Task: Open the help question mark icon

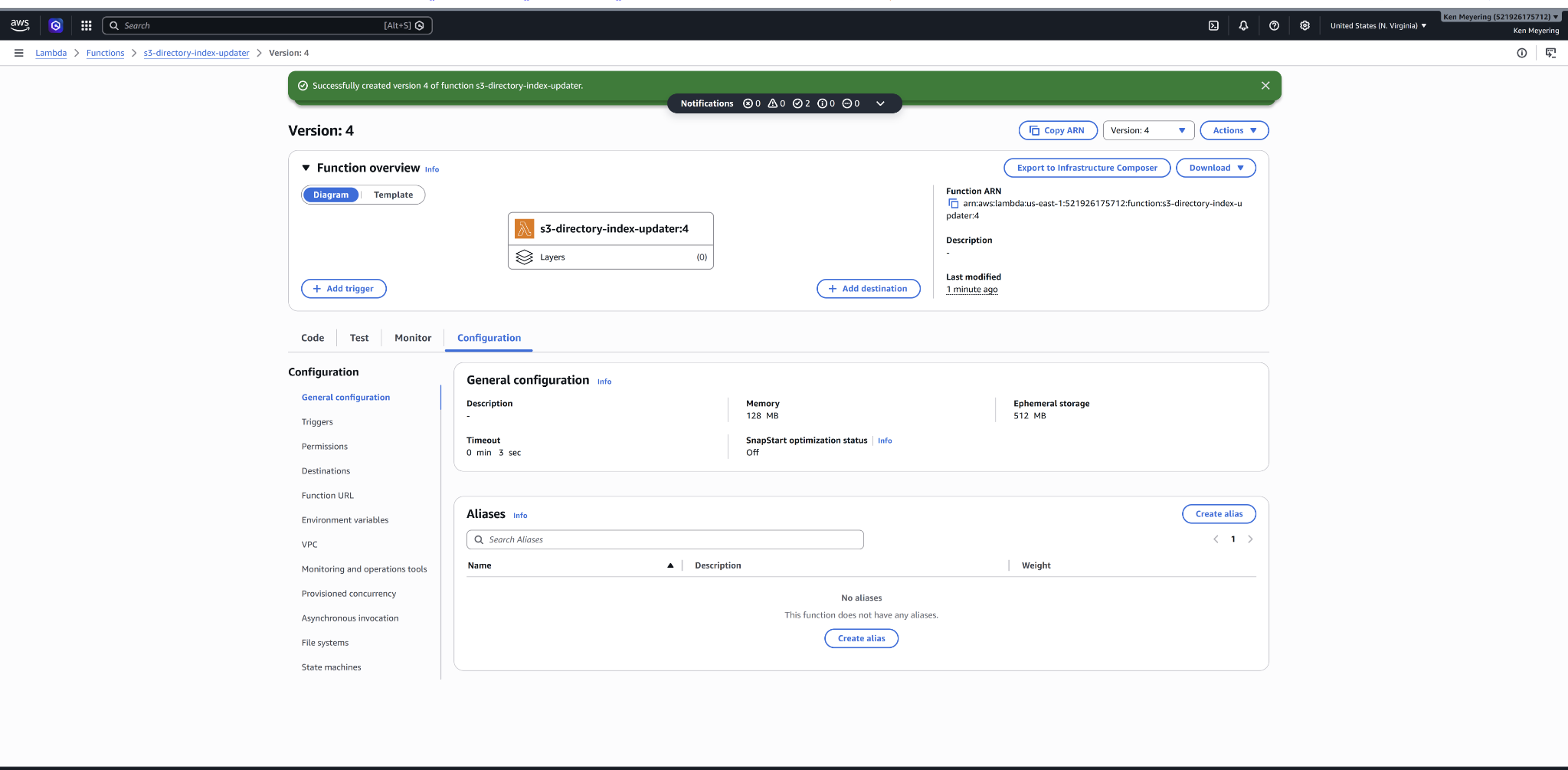Action: click(x=1274, y=25)
